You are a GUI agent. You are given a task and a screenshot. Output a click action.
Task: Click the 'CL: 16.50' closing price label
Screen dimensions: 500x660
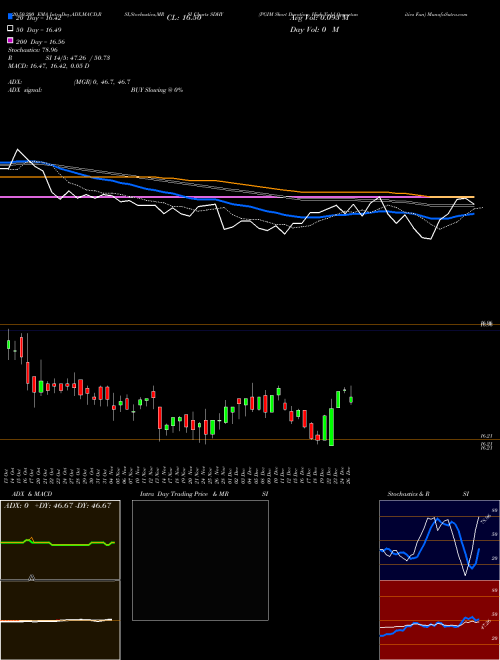coord(184,18)
